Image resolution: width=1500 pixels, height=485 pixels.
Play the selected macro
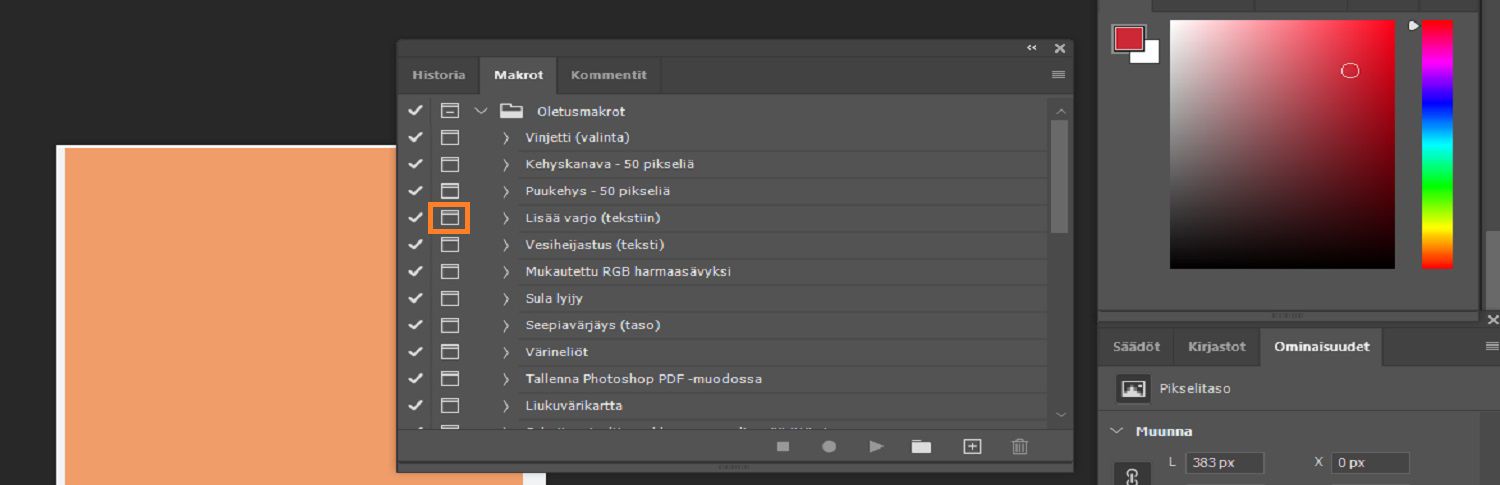876,447
